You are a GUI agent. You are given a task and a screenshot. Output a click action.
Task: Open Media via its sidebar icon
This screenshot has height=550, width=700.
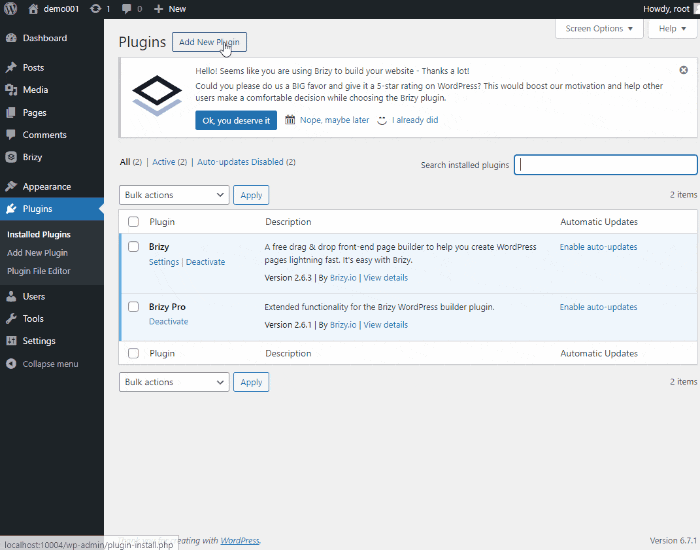11,90
